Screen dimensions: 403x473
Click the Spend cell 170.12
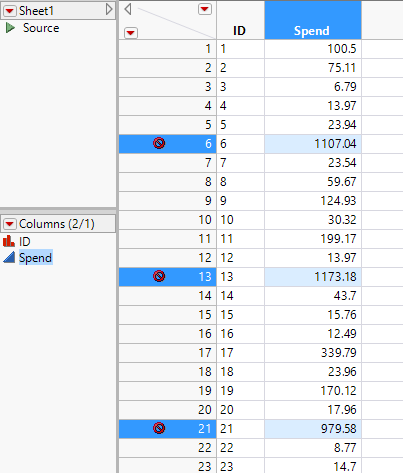313,391
